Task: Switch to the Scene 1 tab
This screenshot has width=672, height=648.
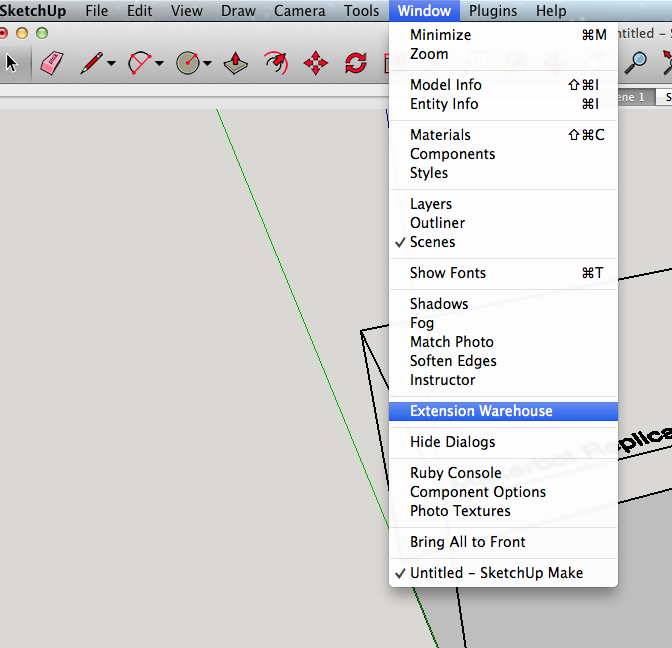Action: pyautogui.click(x=636, y=97)
